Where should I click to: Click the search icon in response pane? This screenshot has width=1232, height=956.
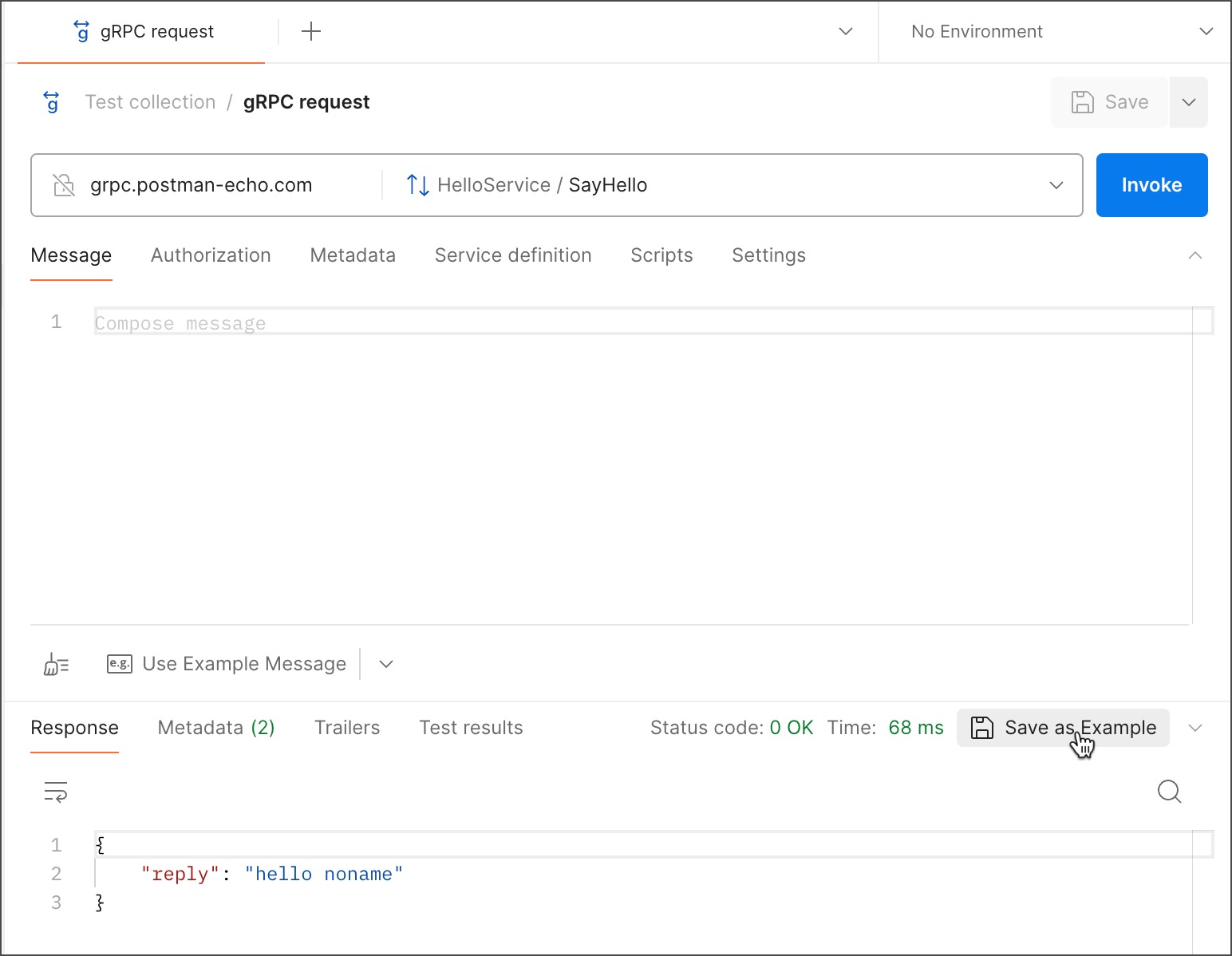click(1169, 792)
